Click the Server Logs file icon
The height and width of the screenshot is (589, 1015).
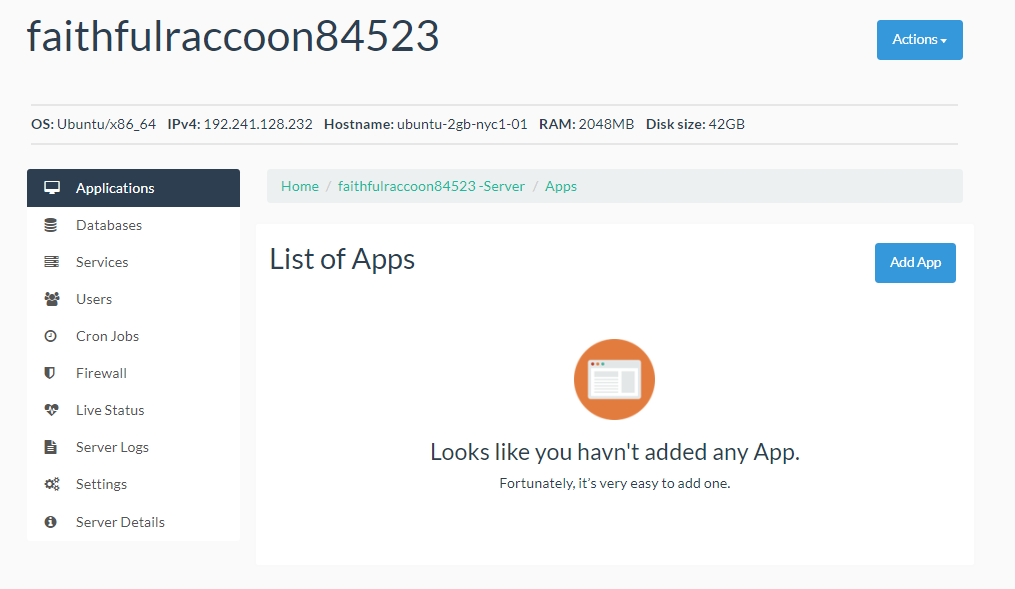(51, 447)
